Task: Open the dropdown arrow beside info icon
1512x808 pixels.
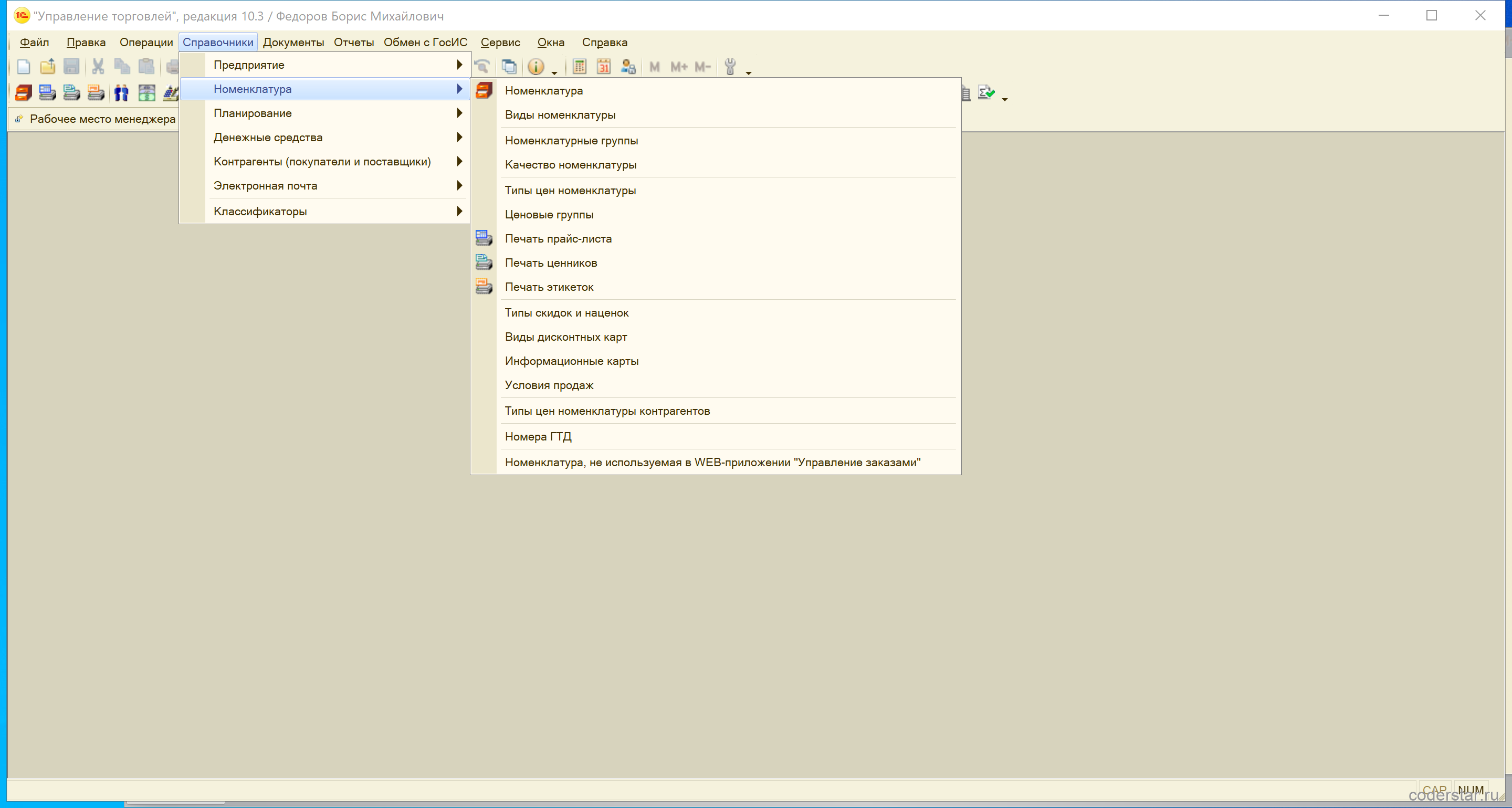Action: point(554,73)
